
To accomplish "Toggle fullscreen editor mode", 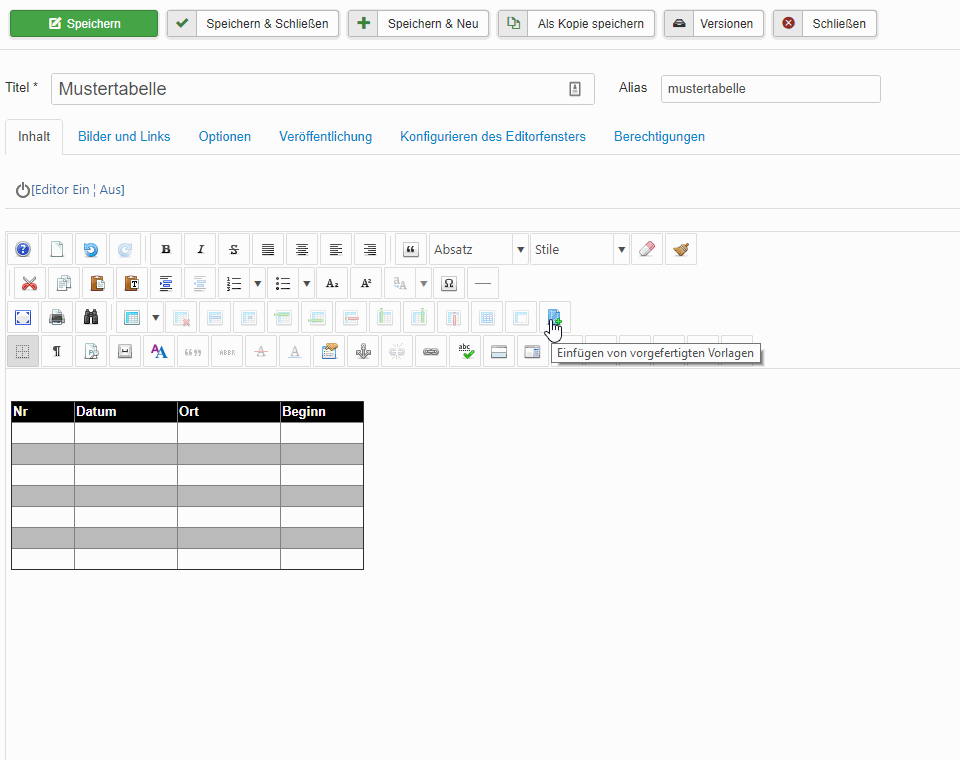I will pos(23,318).
